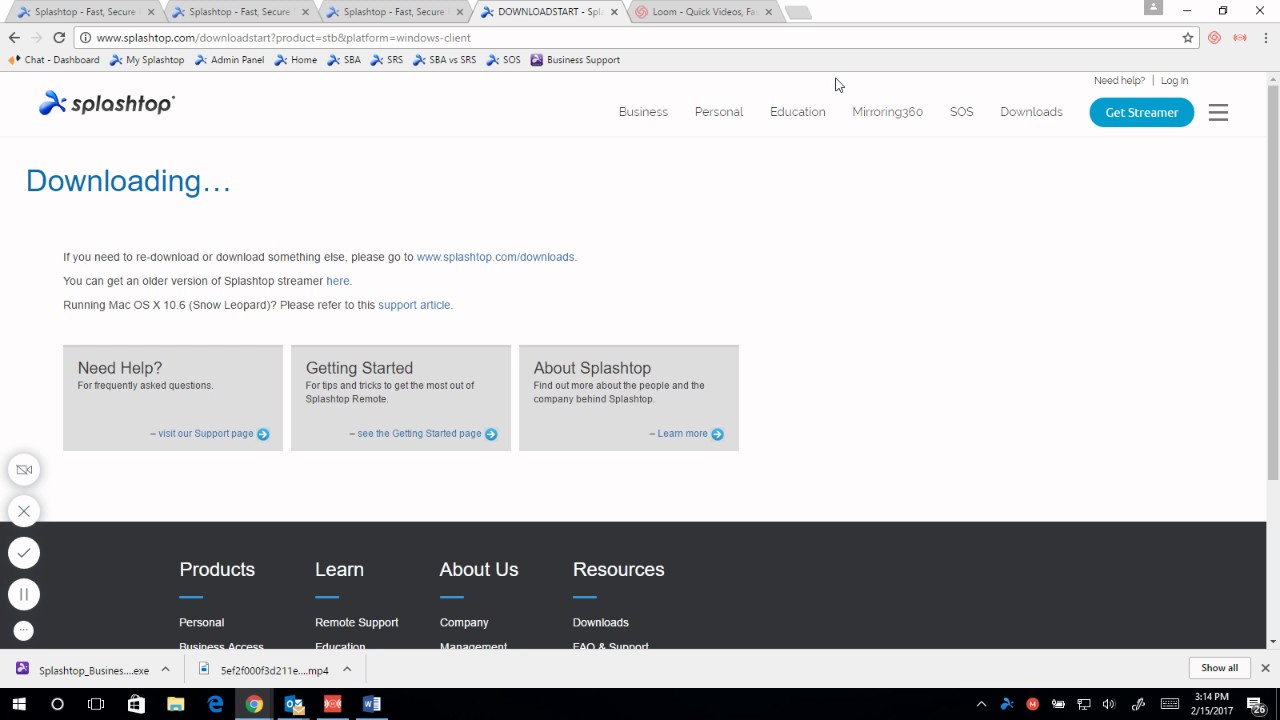
Task: Open the Personal menu item
Action: click(x=719, y=112)
